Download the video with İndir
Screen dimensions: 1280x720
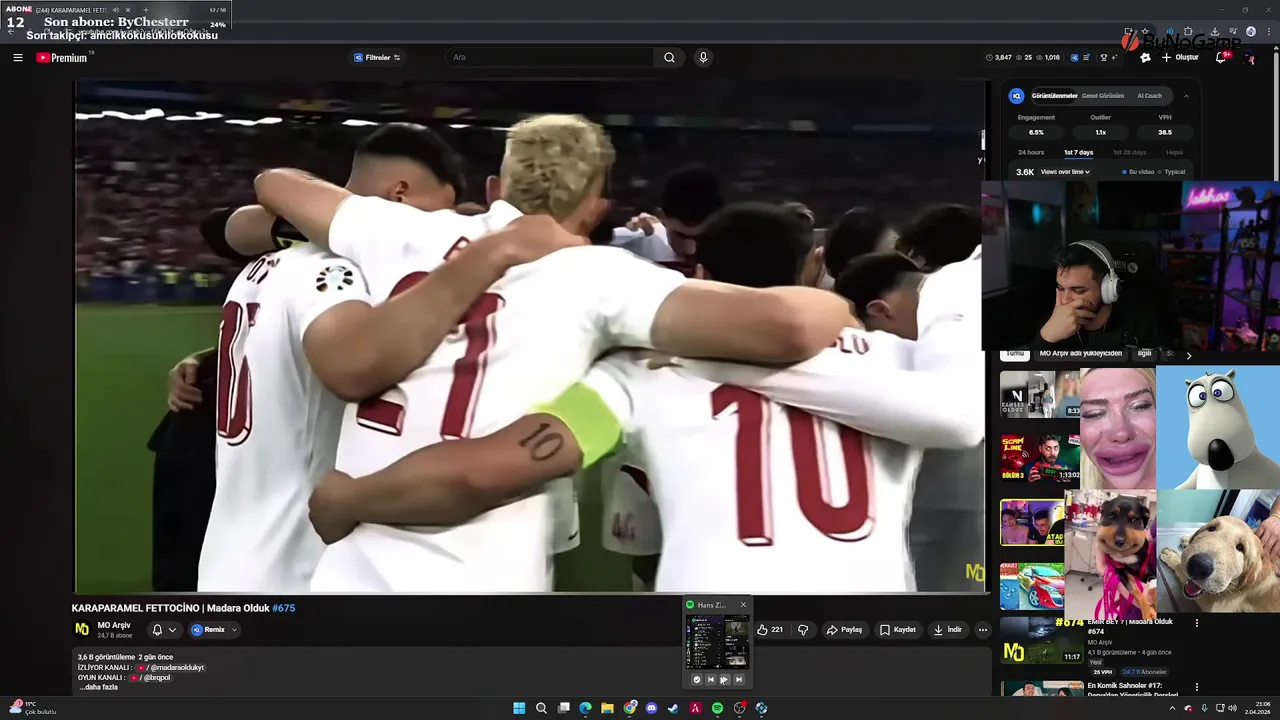tap(947, 630)
